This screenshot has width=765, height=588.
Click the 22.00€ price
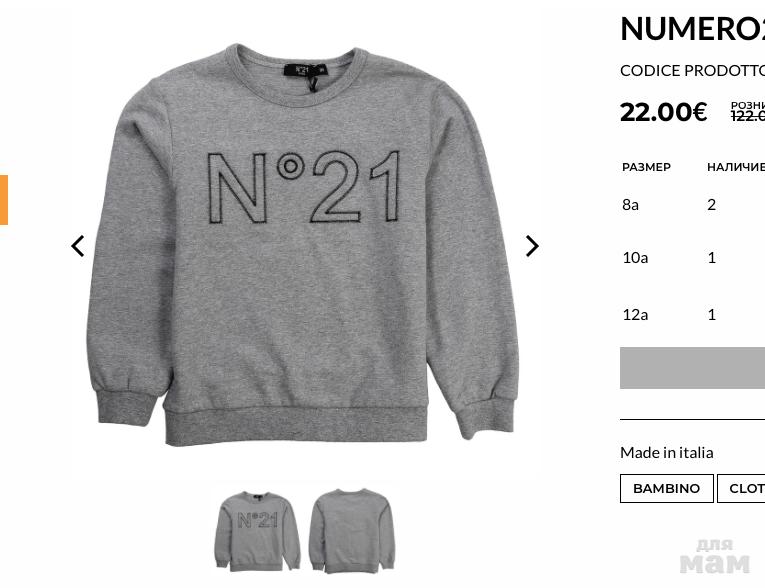pos(664,112)
